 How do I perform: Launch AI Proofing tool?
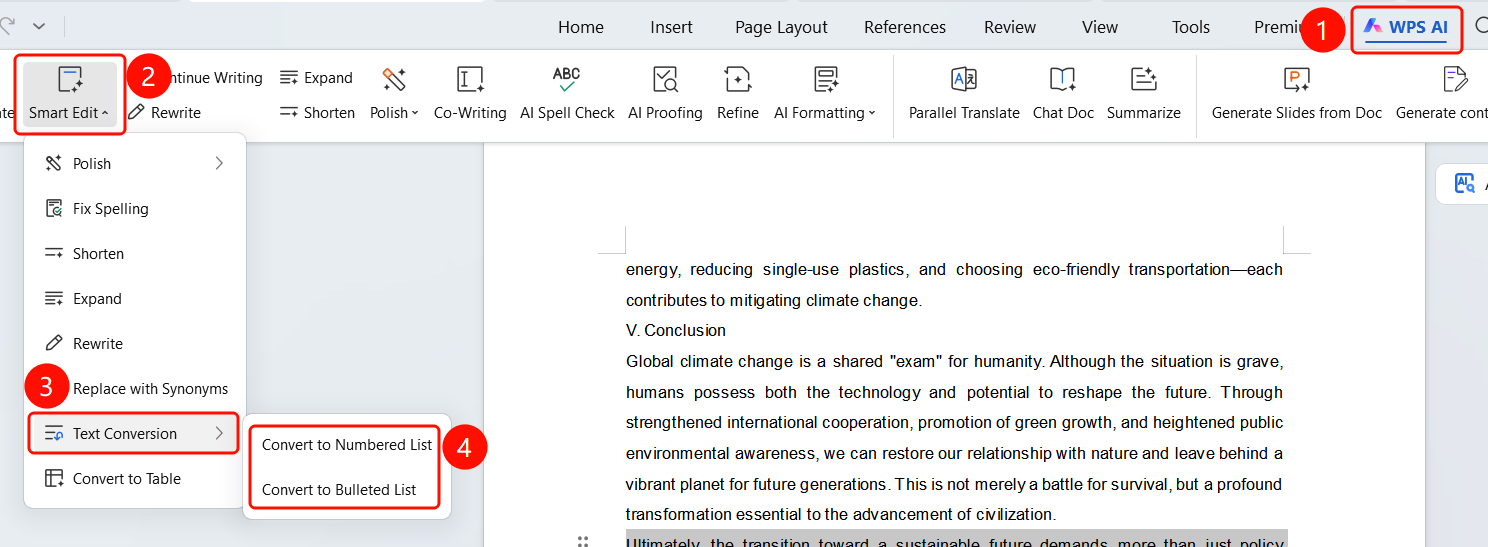pos(665,95)
